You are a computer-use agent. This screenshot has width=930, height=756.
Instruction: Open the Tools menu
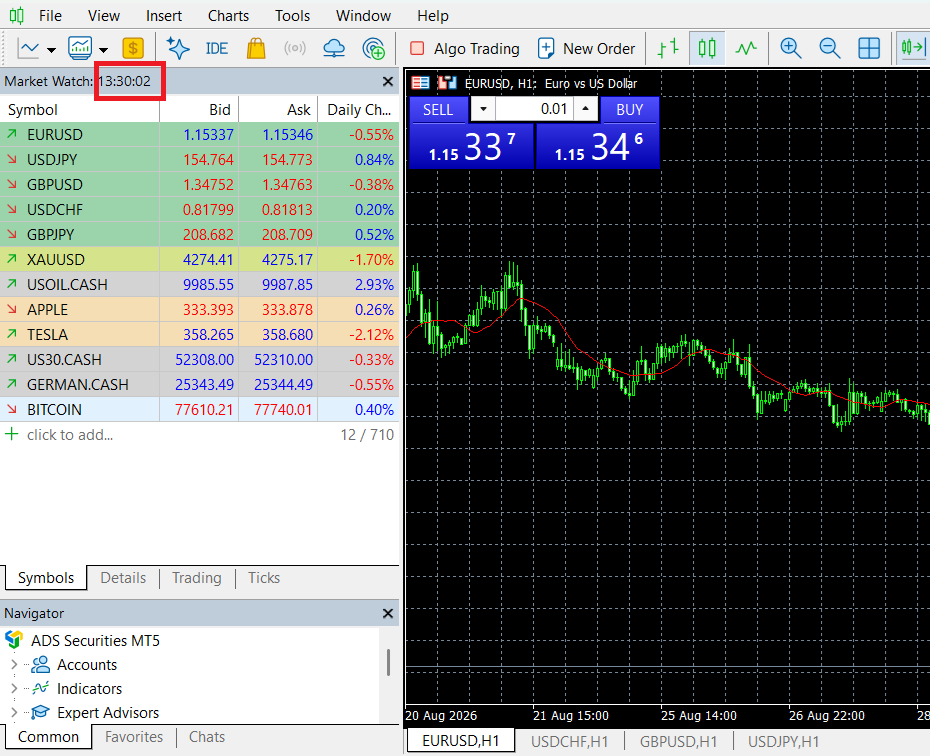click(x=292, y=16)
